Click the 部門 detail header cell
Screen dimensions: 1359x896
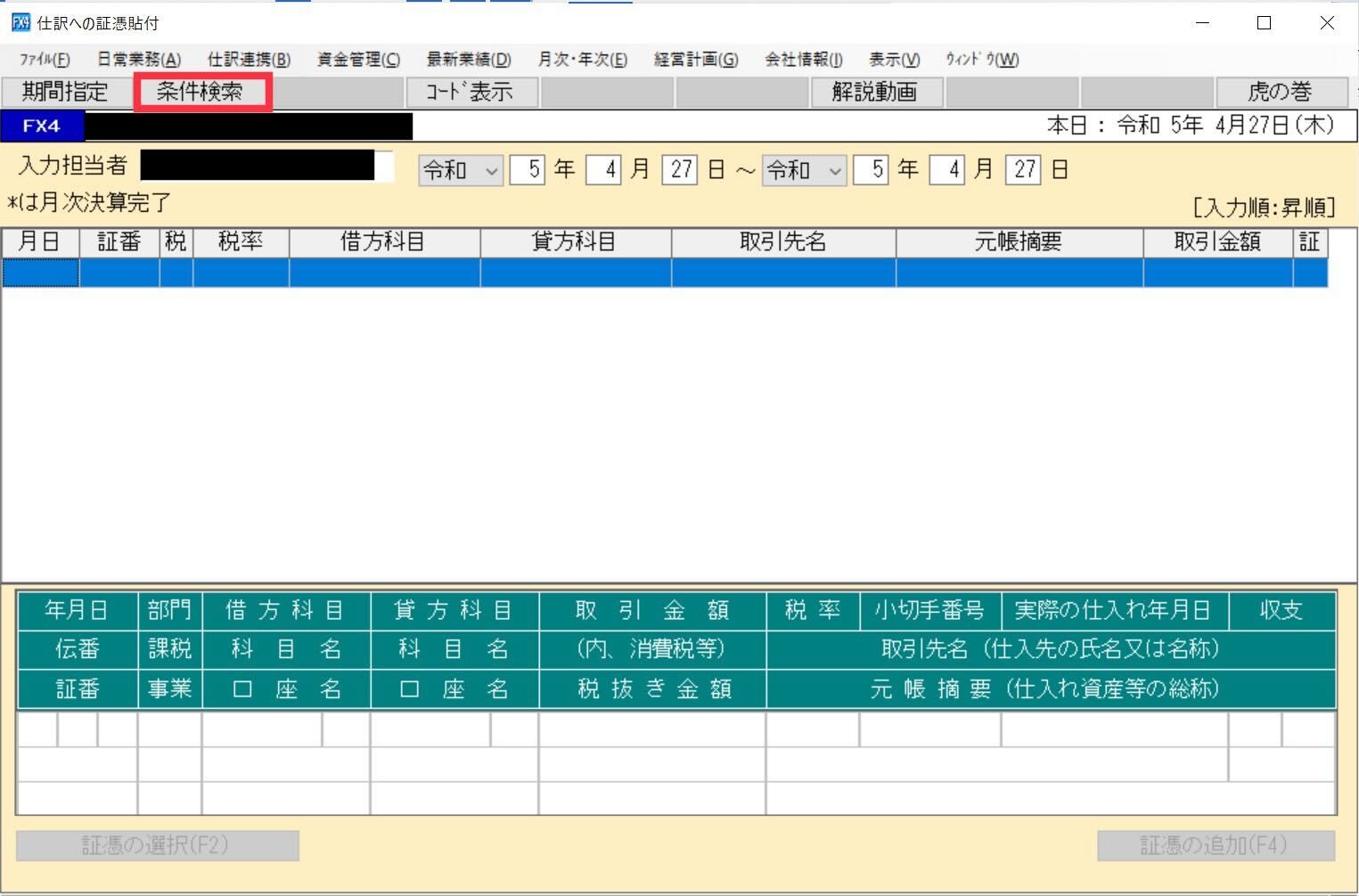[170, 611]
